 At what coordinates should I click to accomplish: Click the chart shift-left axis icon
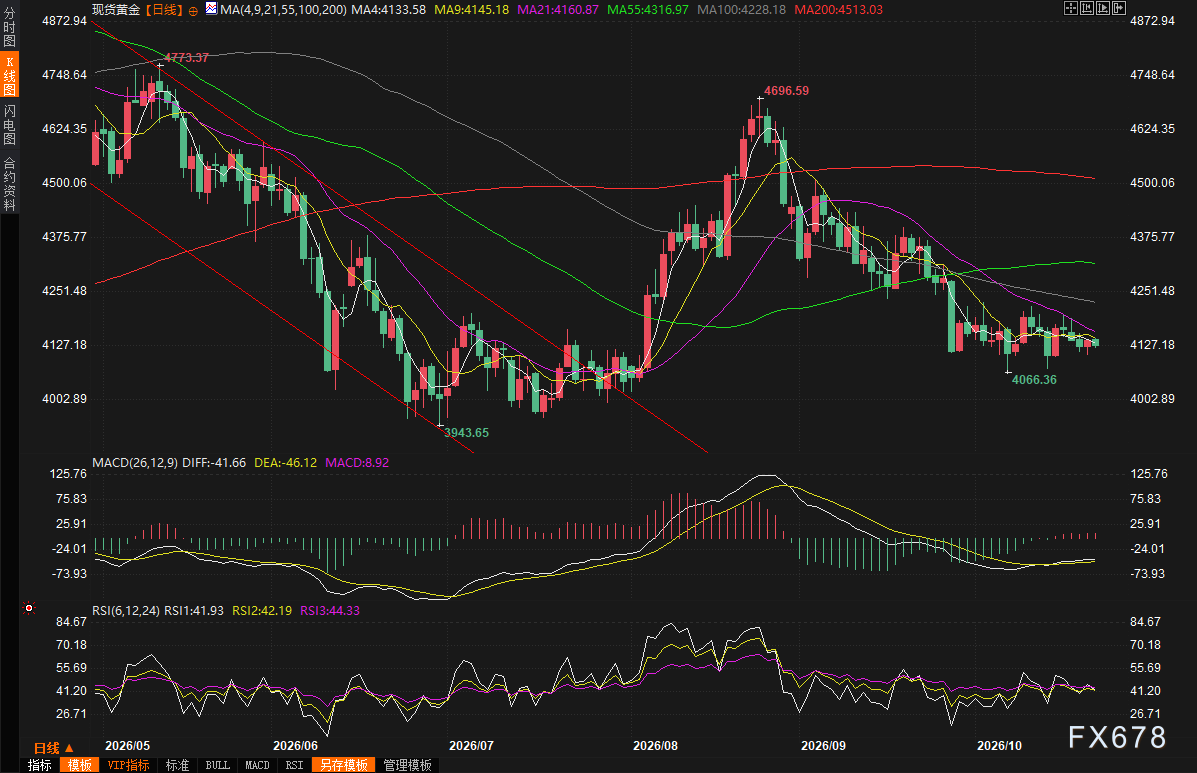(1087, 8)
